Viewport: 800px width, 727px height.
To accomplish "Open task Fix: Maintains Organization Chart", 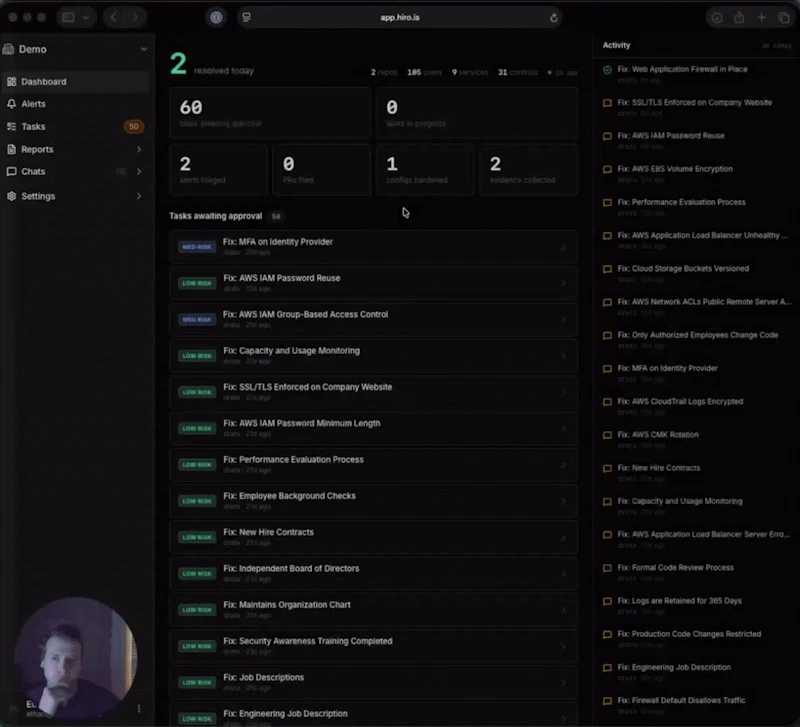I will click(x=373, y=610).
